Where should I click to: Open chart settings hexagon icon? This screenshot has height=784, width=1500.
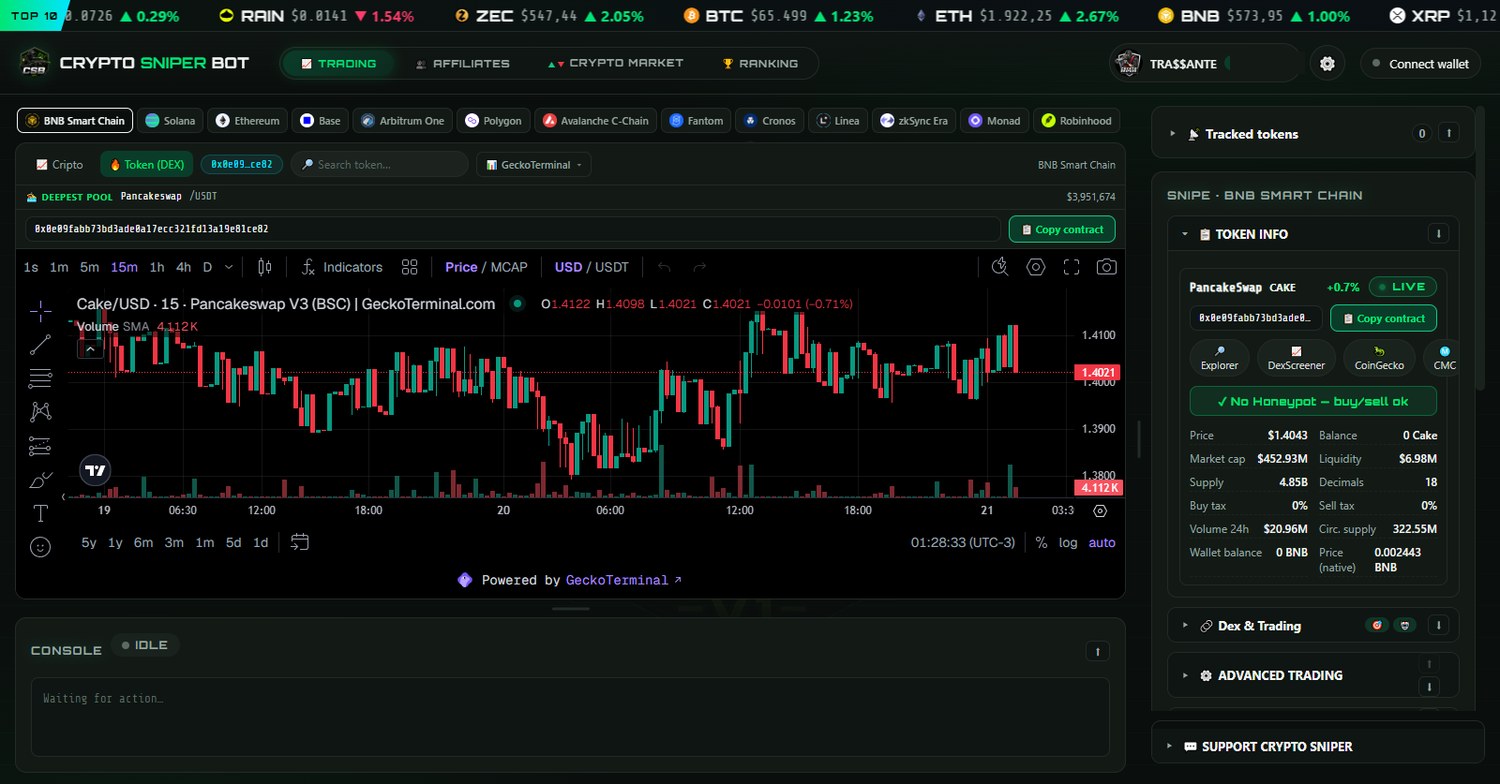pyautogui.click(x=1036, y=266)
